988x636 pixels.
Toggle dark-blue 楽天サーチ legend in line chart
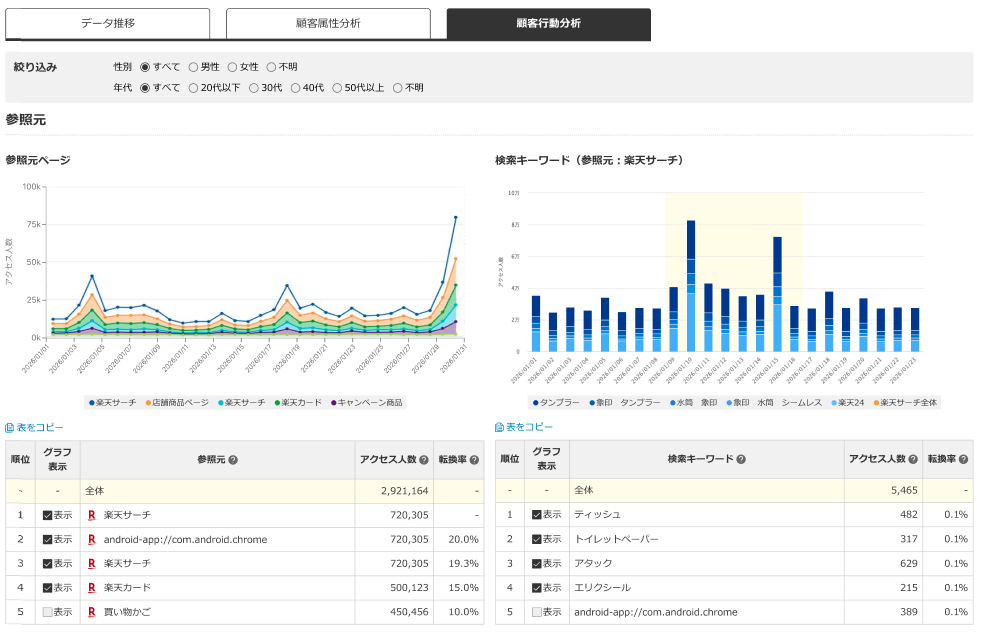(x=113, y=403)
